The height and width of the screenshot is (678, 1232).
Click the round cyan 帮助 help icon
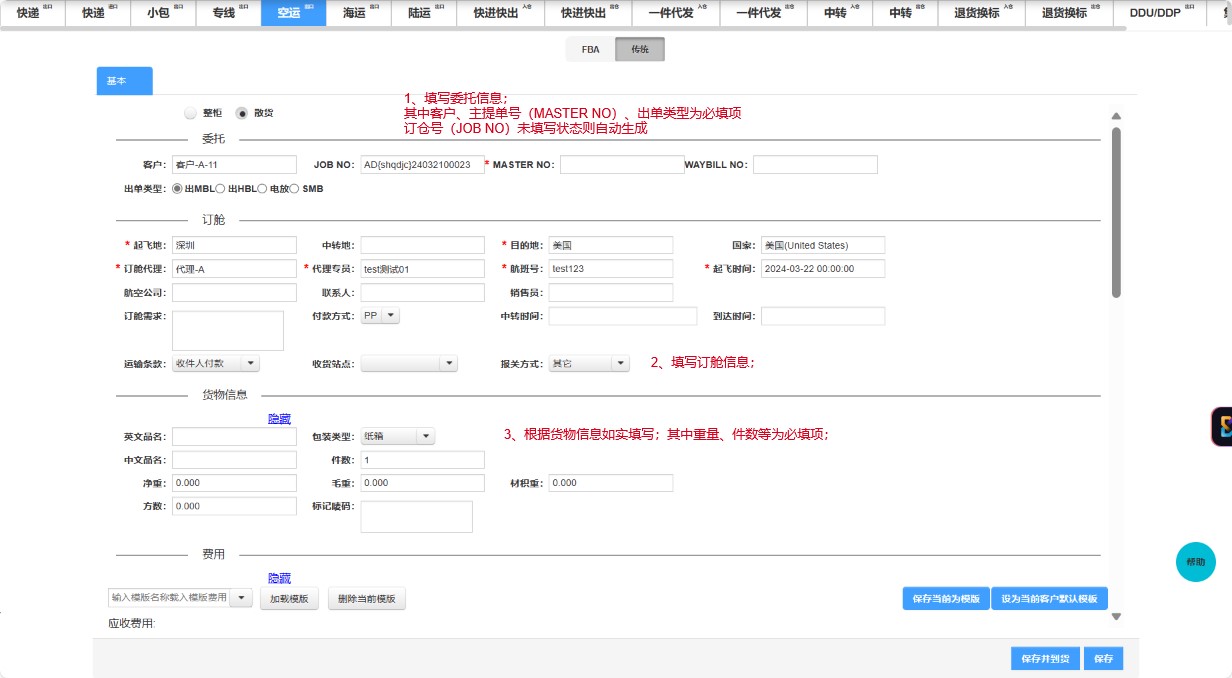tap(1195, 562)
